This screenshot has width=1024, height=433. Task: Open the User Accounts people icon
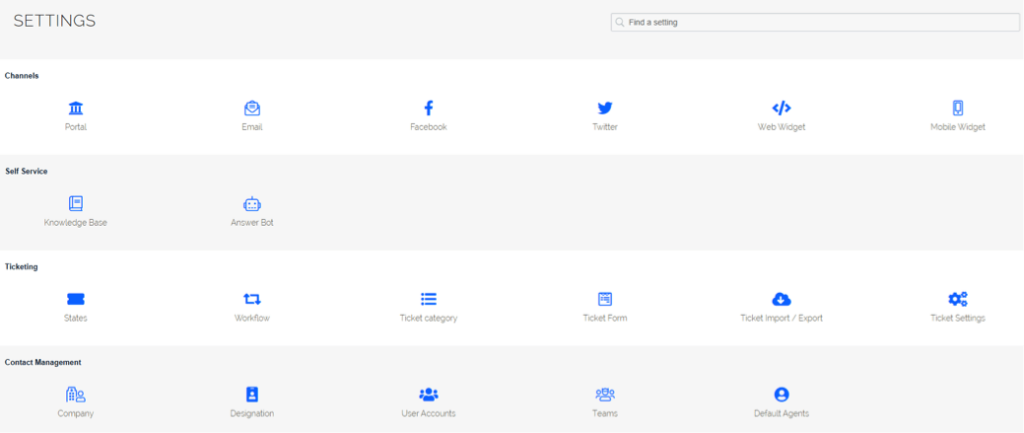coord(428,394)
